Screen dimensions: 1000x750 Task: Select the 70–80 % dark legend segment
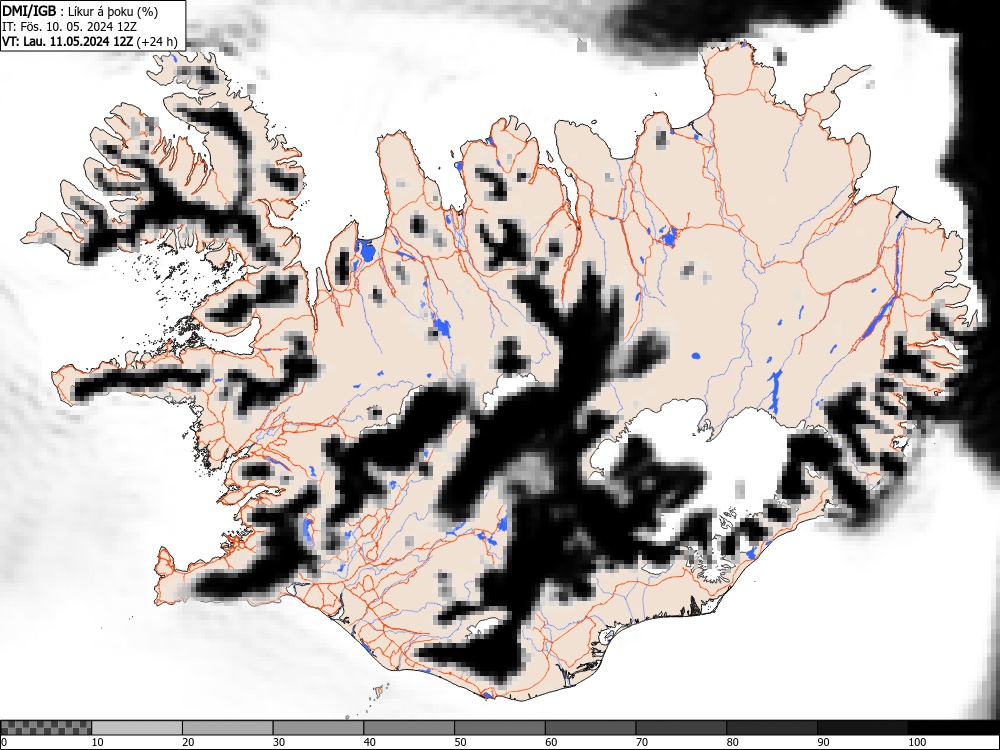(x=681, y=728)
